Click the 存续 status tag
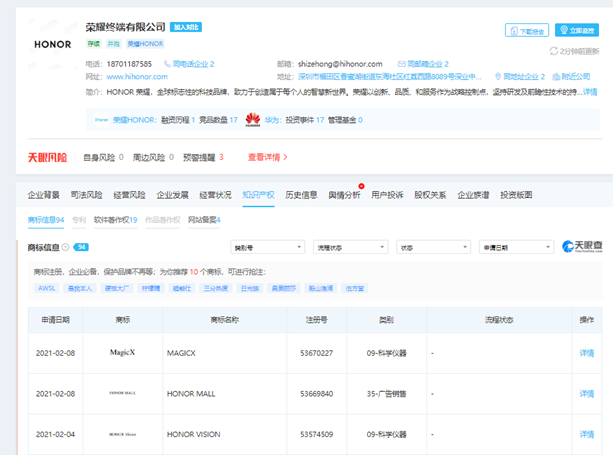Viewport: 613px width, 455px height. [x=93, y=44]
